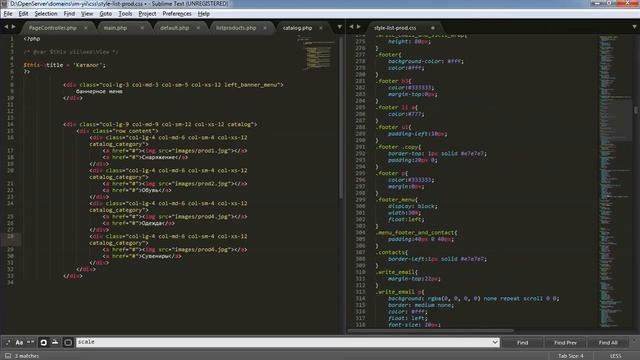This screenshot has height=360, width=640.
Task: Click 'images/prod2.jpg' anchor line
Action: (175, 184)
